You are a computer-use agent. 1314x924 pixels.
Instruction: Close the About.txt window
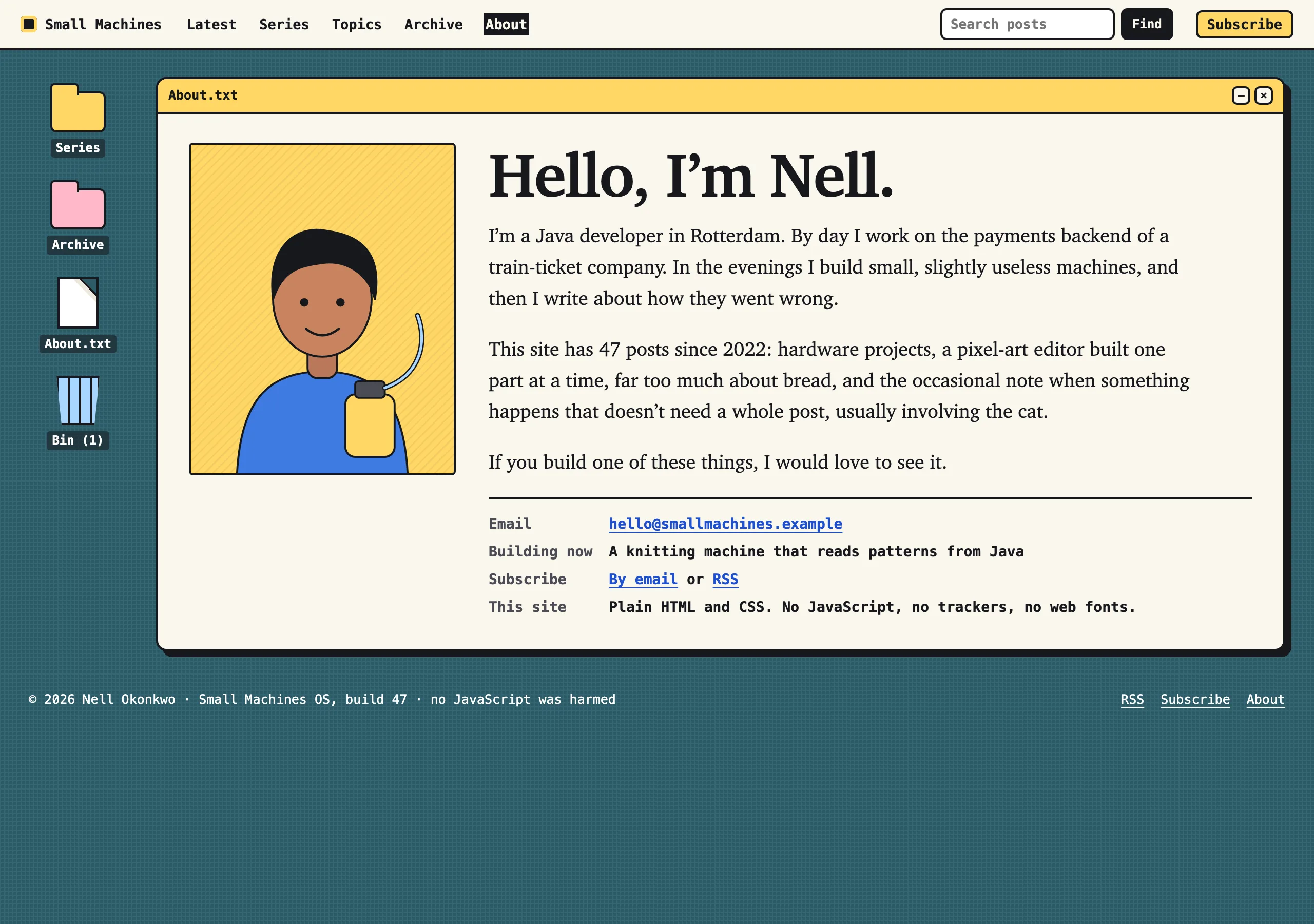pos(1263,95)
